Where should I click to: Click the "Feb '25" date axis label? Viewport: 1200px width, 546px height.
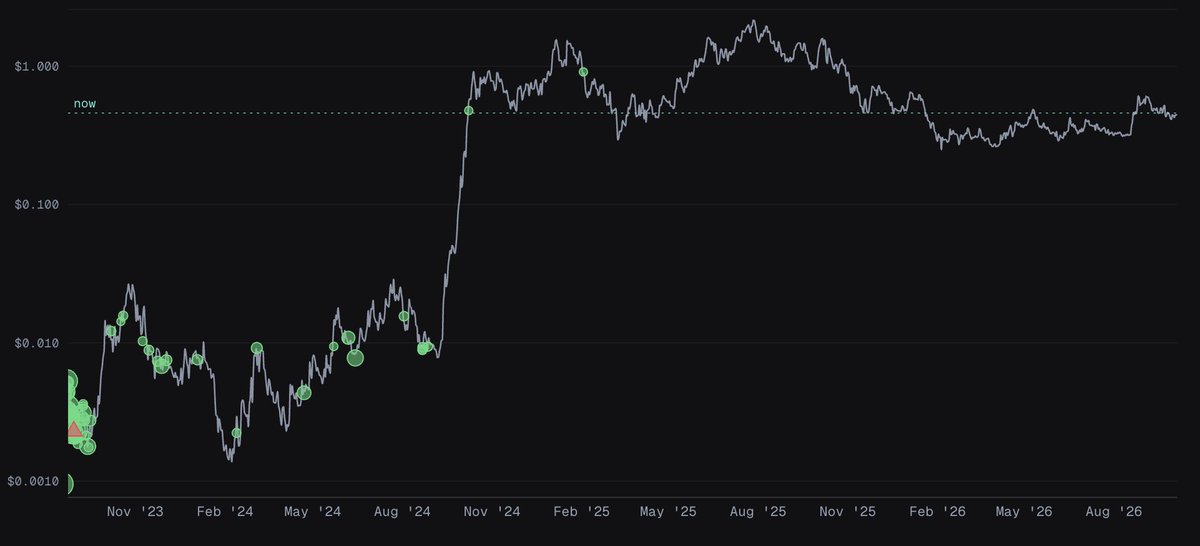584,512
